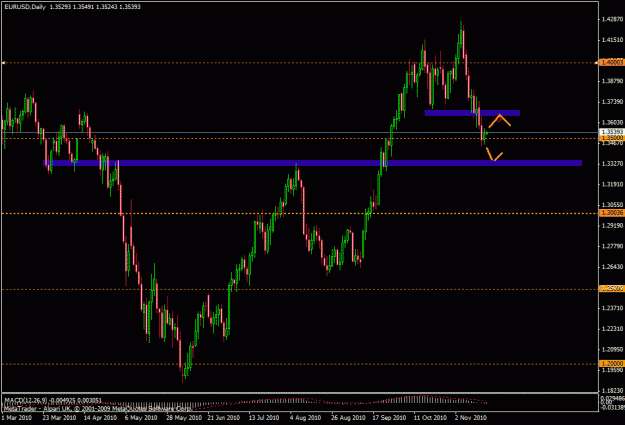Click the orange 1.30036 price level tag
625x425 pixels.
[x=611, y=213]
